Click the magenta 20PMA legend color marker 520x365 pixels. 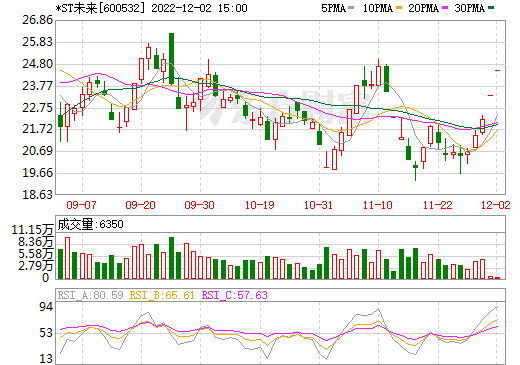(x=445, y=7)
